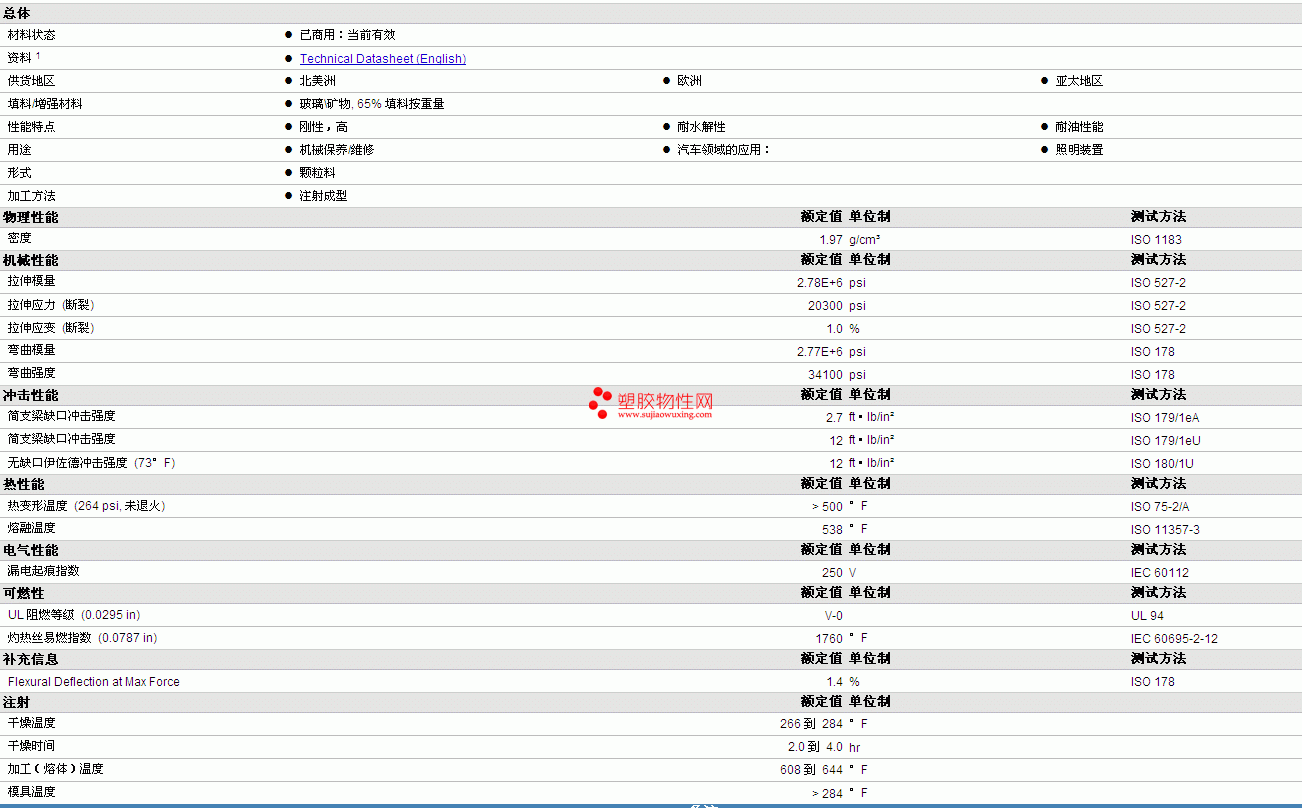Click the 耐水解性 feature entry
This screenshot has height=808, width=1302.
tap(701, 127)
